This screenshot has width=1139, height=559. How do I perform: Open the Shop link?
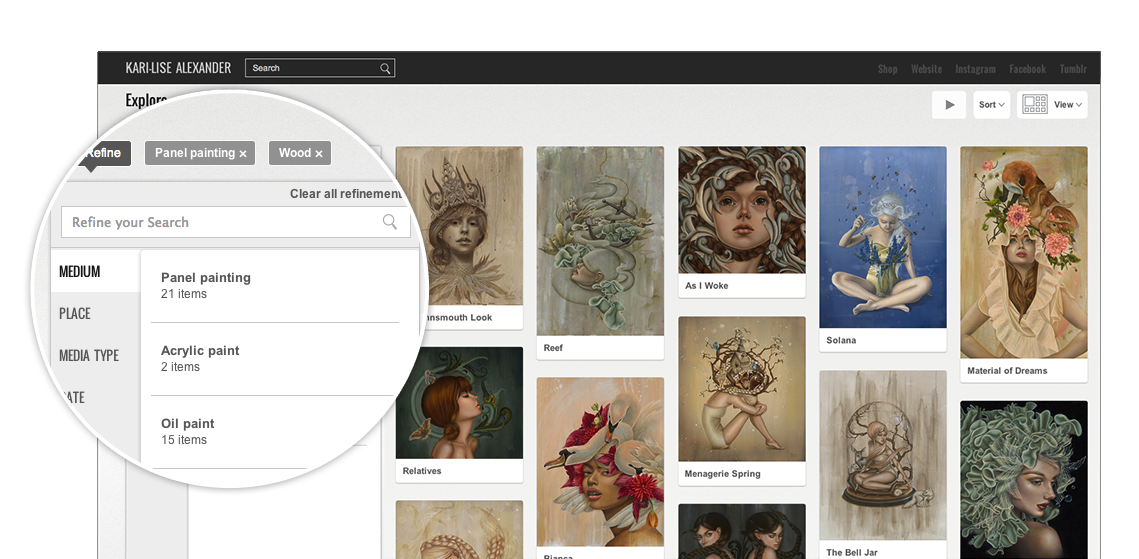click(x=888, y=69)
